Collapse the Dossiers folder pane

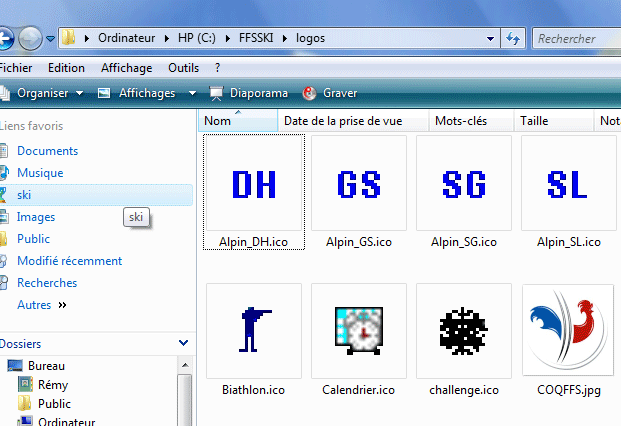click(x=182, y=343)
